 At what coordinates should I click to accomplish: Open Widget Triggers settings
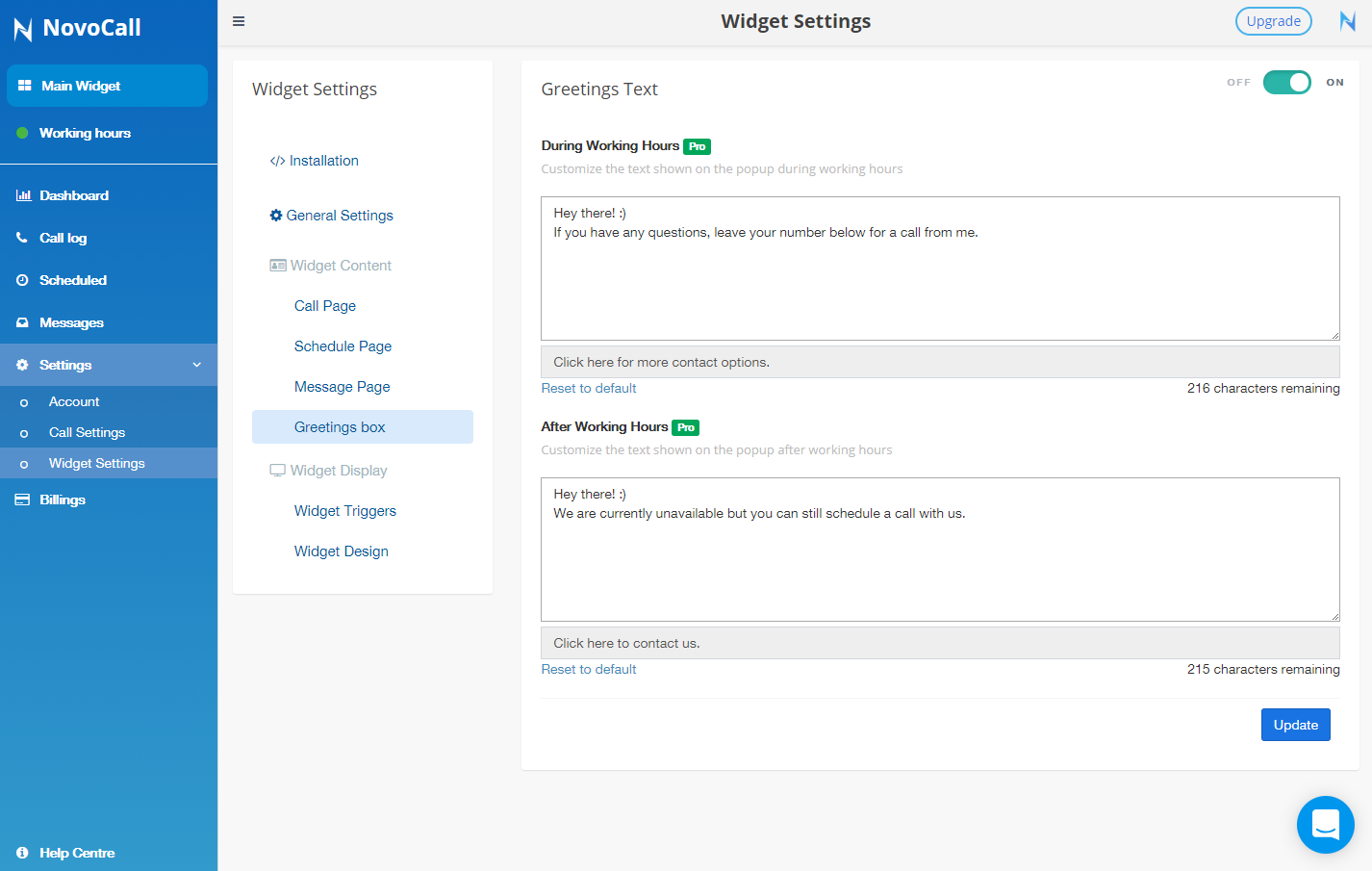pos(345,511)
